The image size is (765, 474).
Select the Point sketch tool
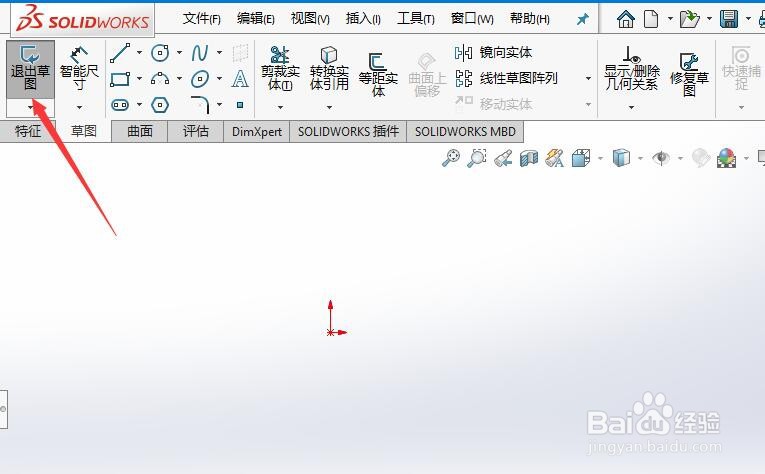(240, 105)
